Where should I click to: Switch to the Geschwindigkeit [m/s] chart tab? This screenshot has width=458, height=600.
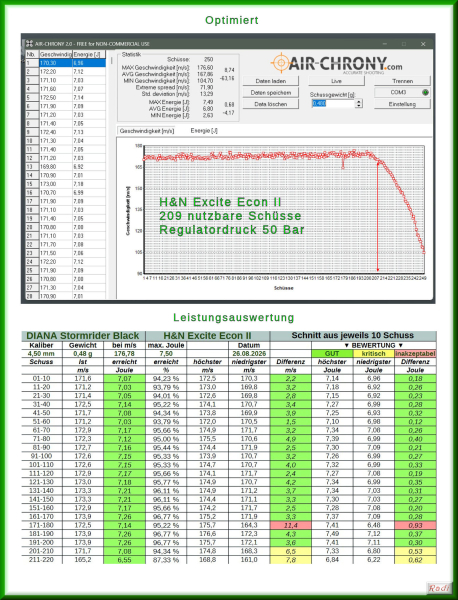(x=147, y=131)
